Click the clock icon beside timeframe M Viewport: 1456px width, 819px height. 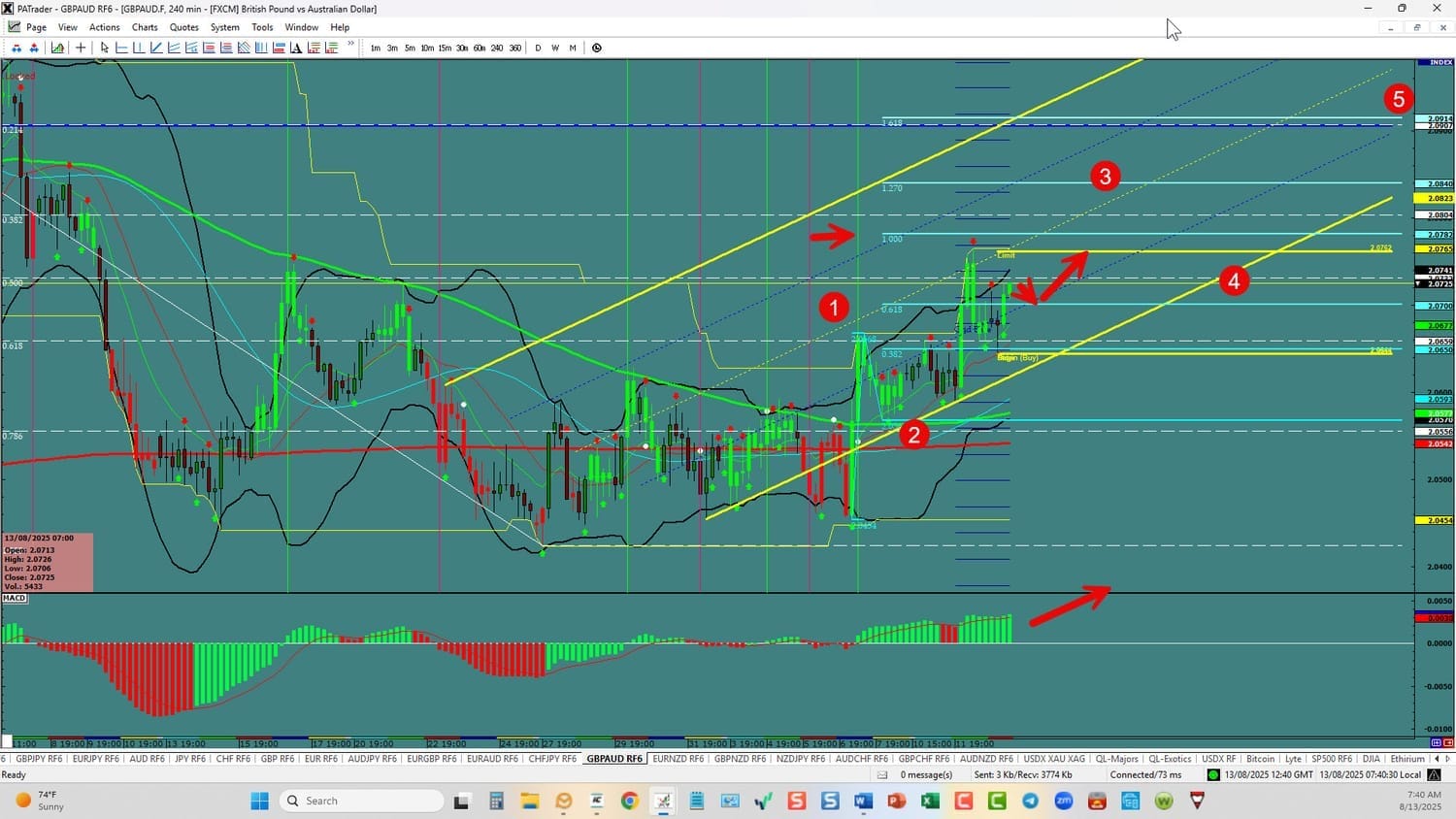click(x=597, y=48)
